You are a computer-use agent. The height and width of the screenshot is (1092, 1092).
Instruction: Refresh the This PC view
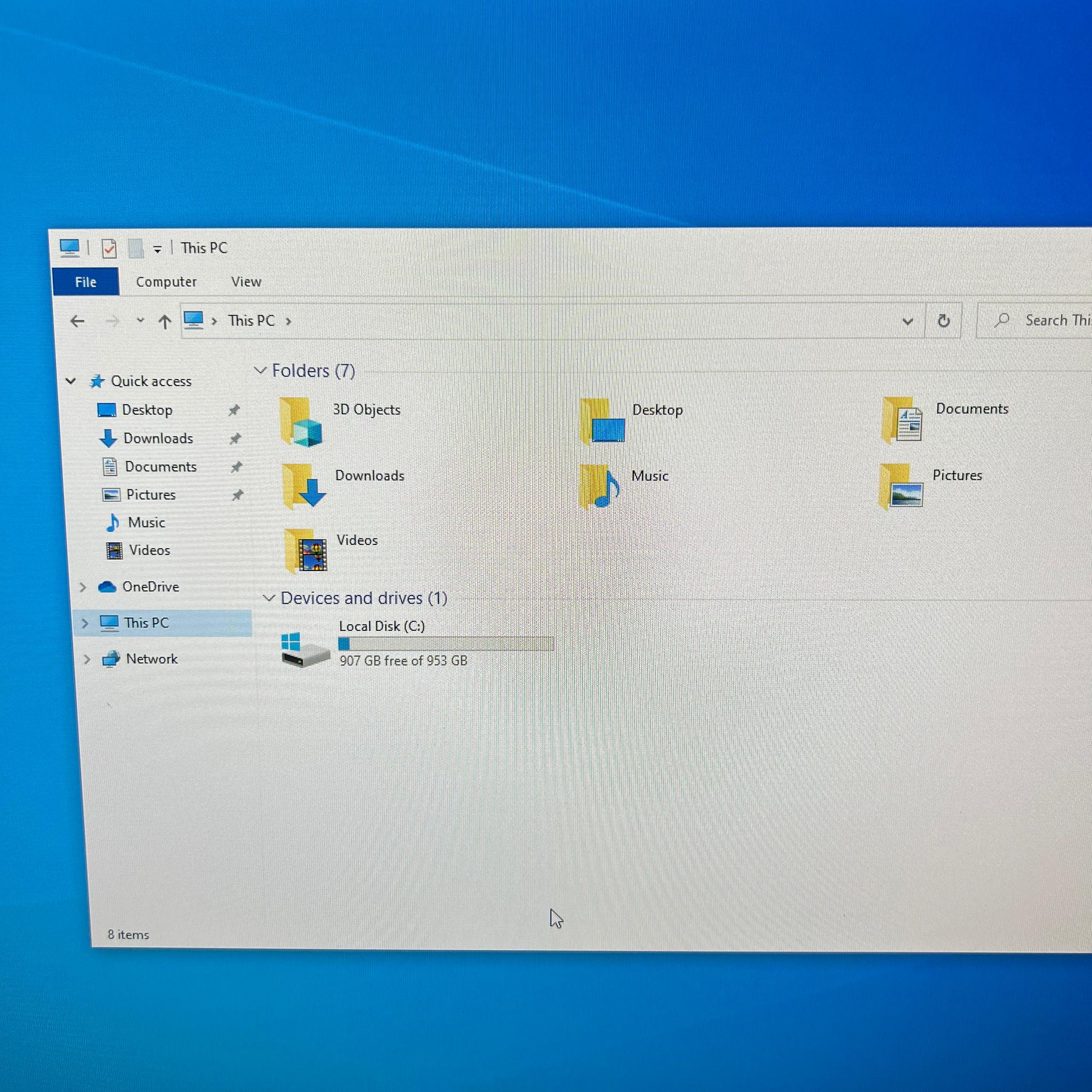point(943,321)
